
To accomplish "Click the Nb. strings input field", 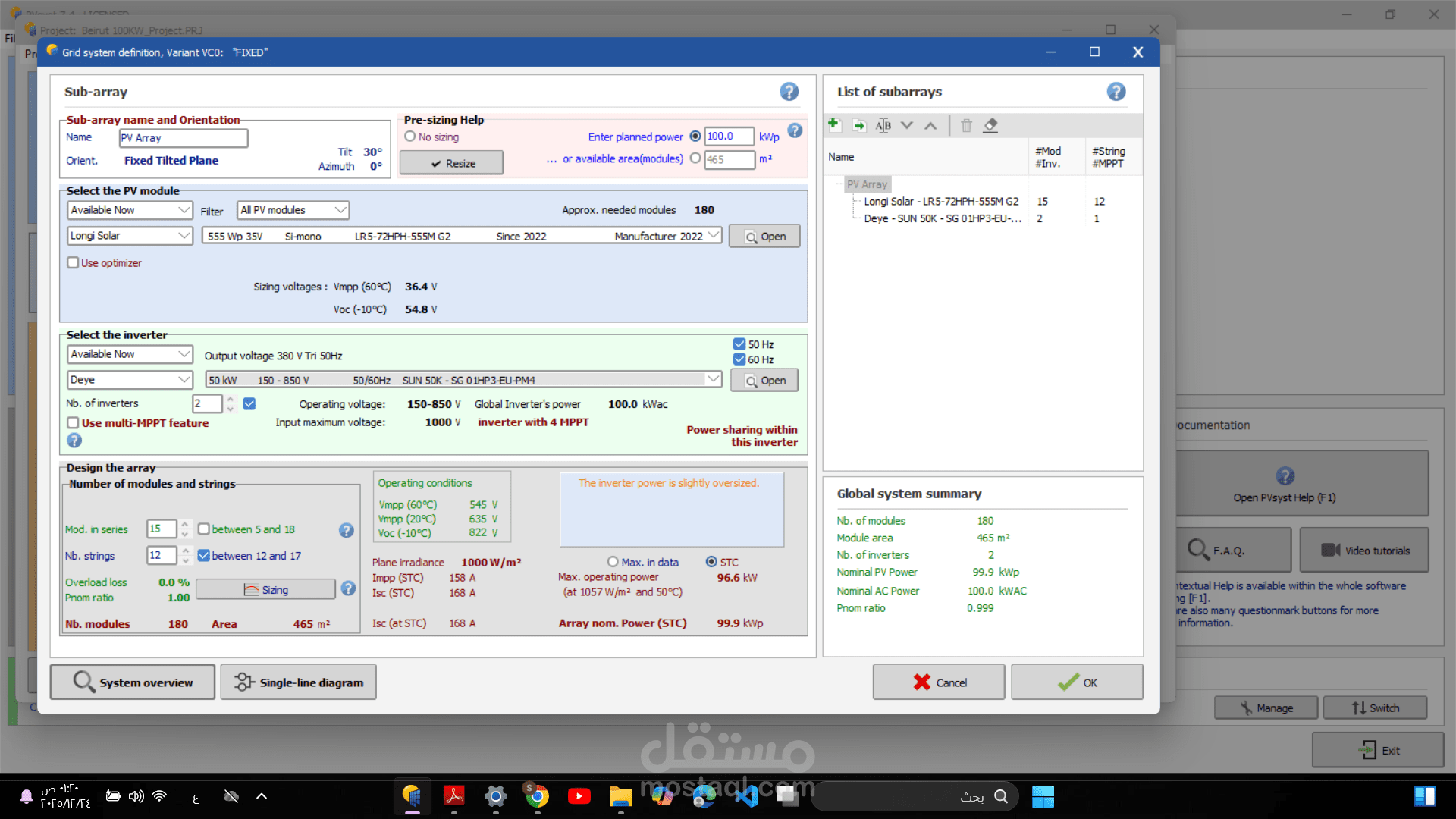I will tap(162, 556).
